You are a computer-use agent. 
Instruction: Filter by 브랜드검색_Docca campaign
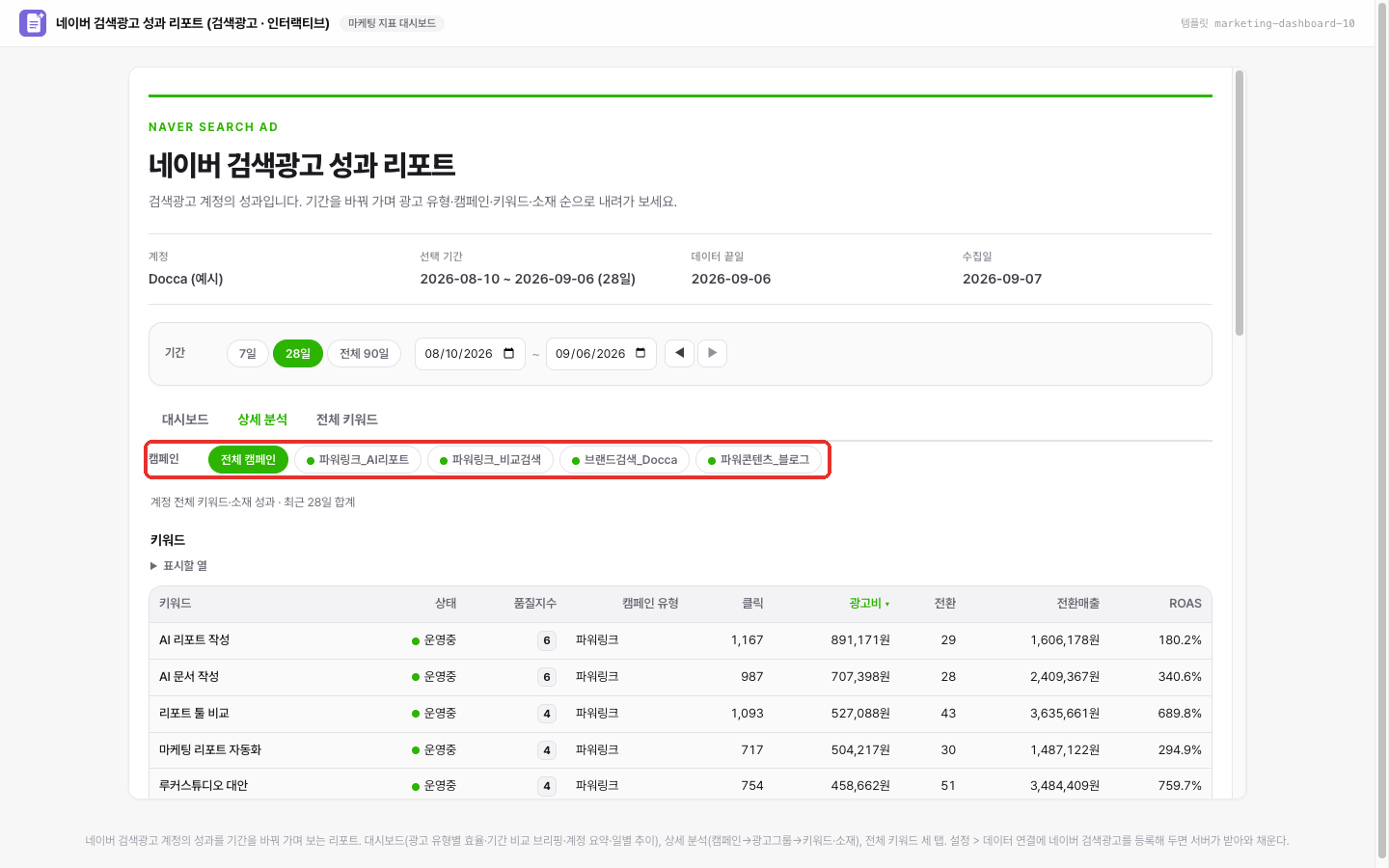pos(625,460)
